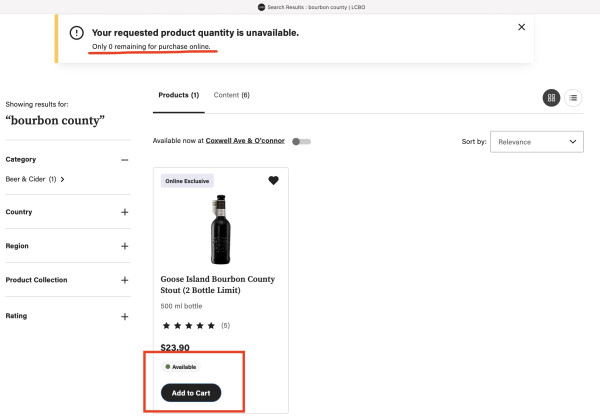
Task: Click the LCBO favicon in title bar
Action: coord(261,7)
